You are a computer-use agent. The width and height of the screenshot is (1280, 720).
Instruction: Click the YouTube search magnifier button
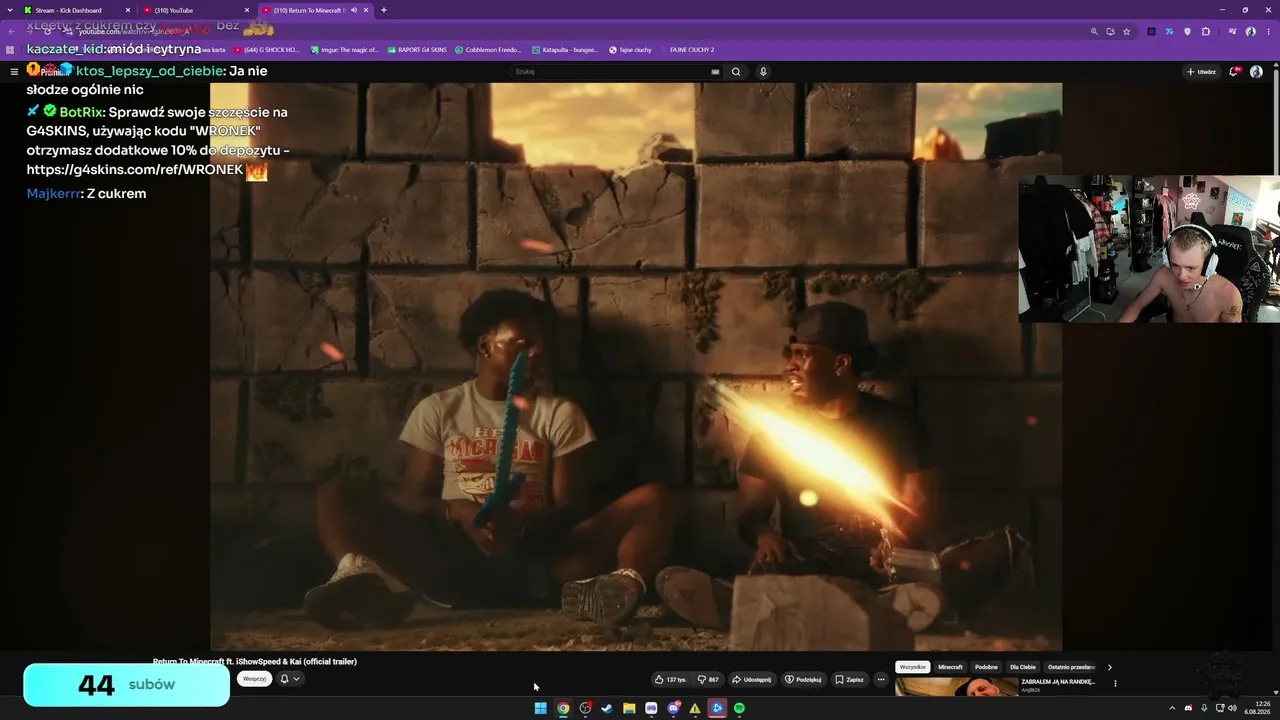[x=736, y=72]
